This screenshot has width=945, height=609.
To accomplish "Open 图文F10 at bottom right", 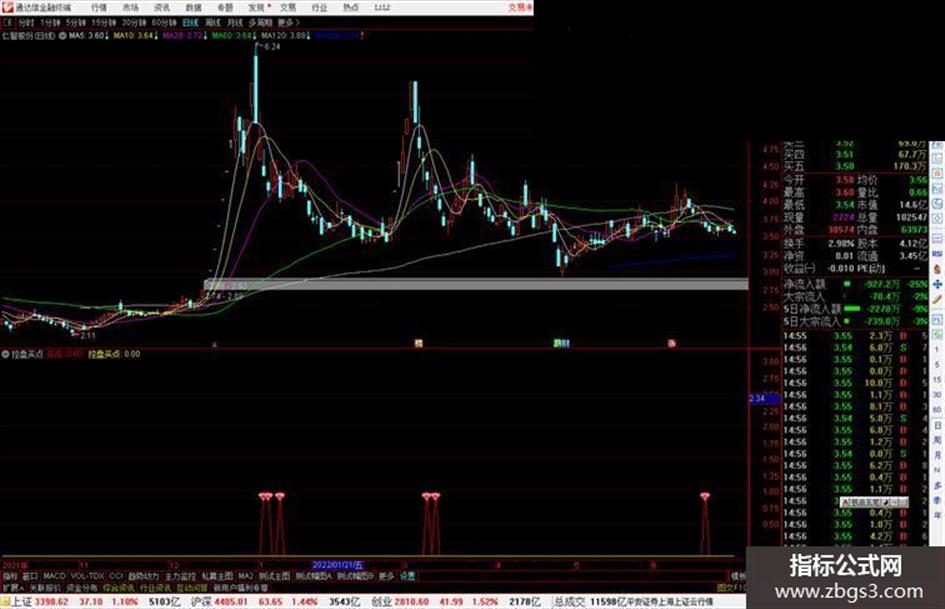I will point(733,587).
